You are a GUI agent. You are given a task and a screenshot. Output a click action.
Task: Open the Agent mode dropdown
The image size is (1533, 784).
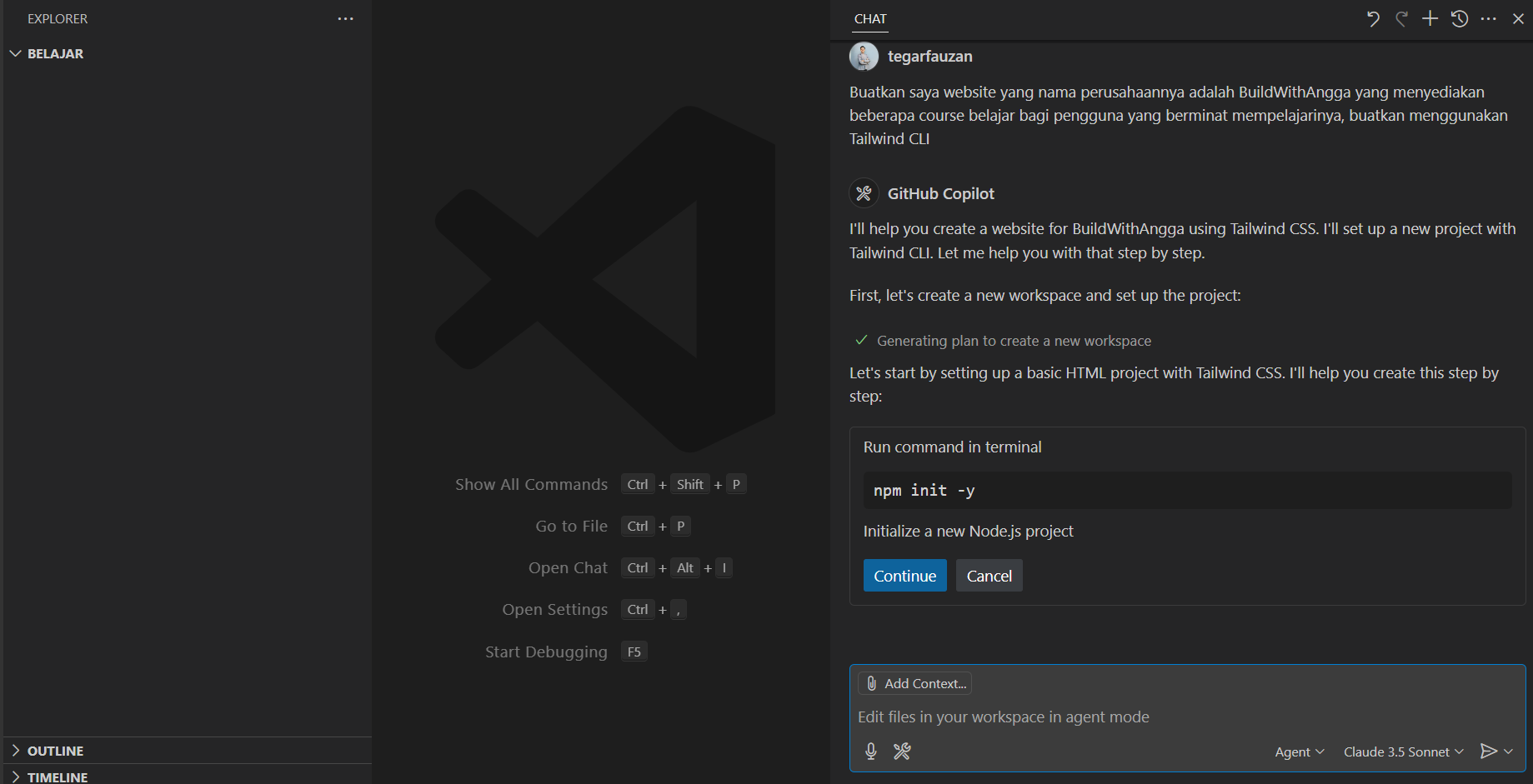1300,752
